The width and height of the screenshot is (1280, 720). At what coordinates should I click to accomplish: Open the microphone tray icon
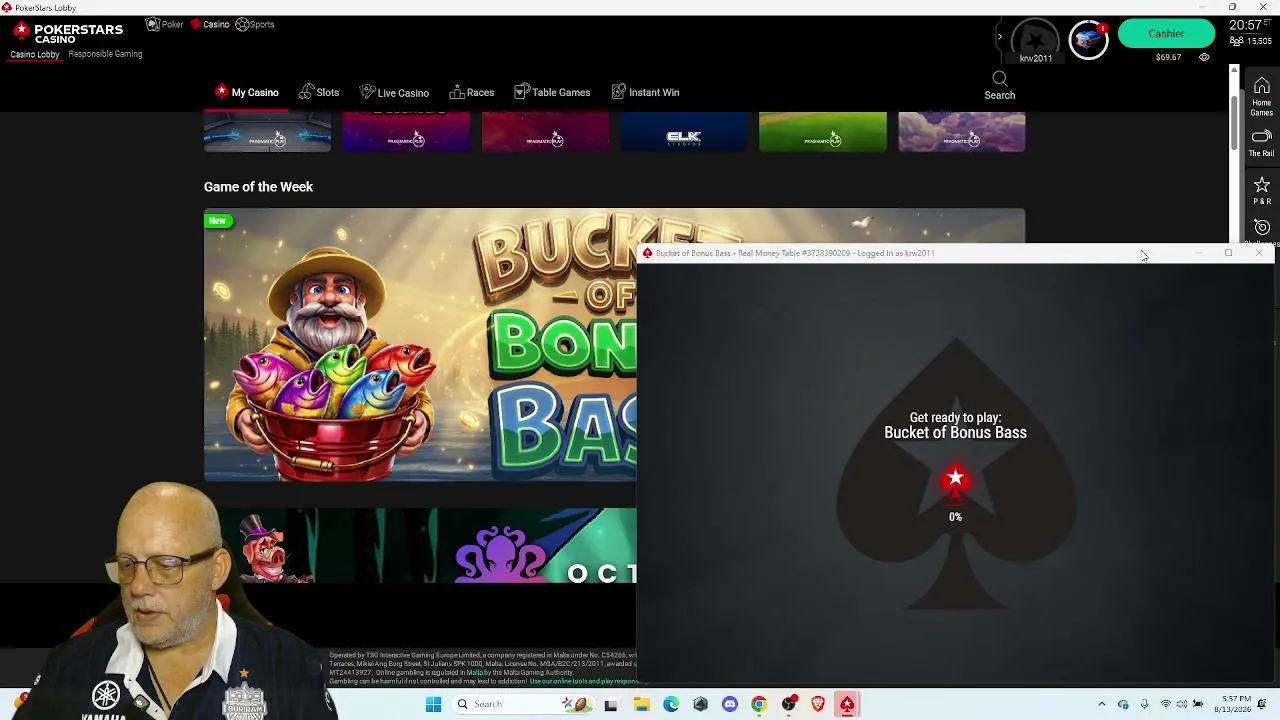pos(1144,704)
